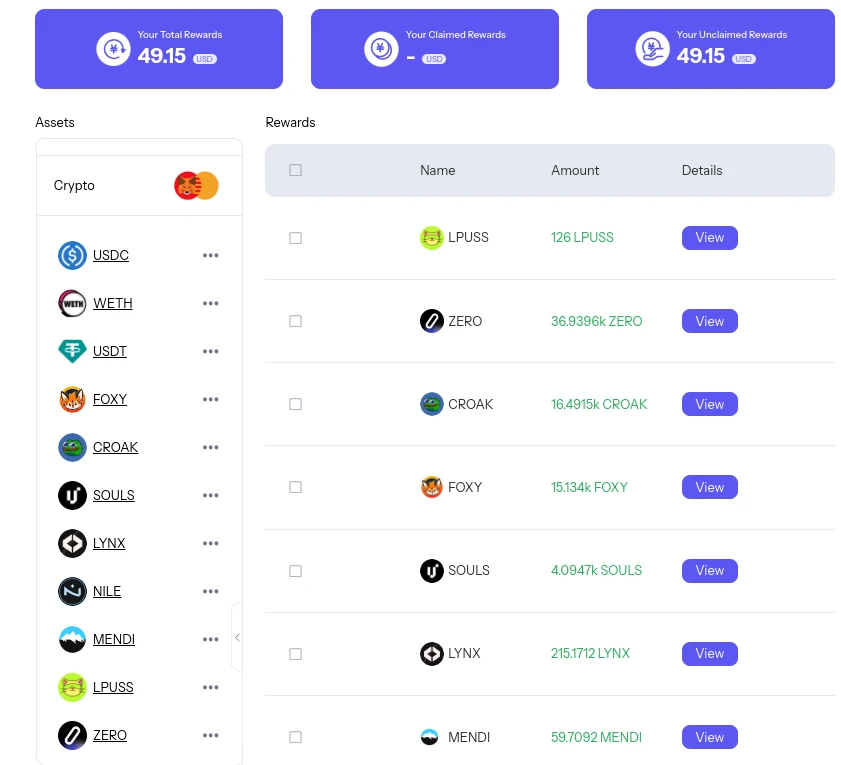Screen dimensions: 841x765
Task: Click the USDT tether icon in Assets
Action: (x=72, y=351)
